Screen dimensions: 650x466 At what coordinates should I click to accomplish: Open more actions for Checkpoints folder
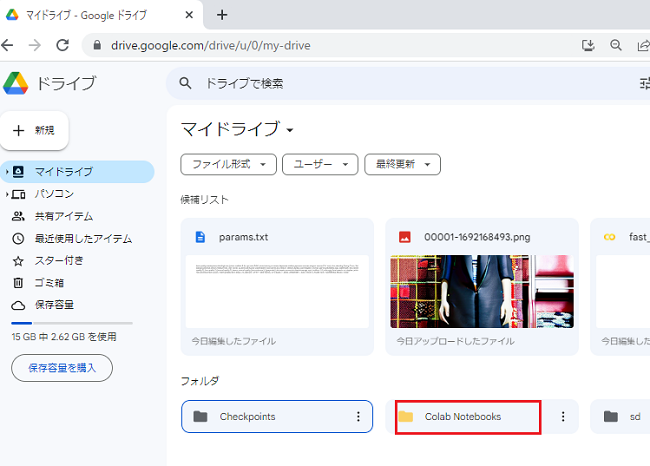358,417
